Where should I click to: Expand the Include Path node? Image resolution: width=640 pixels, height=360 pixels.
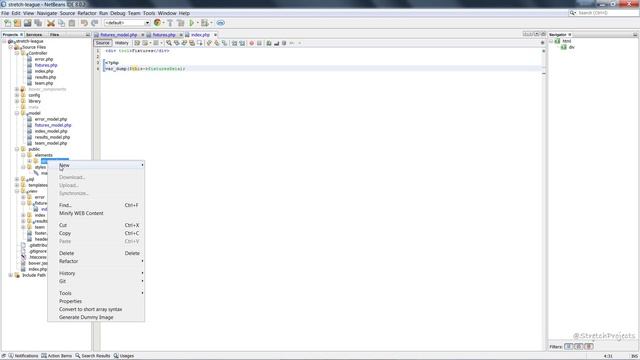11,275
